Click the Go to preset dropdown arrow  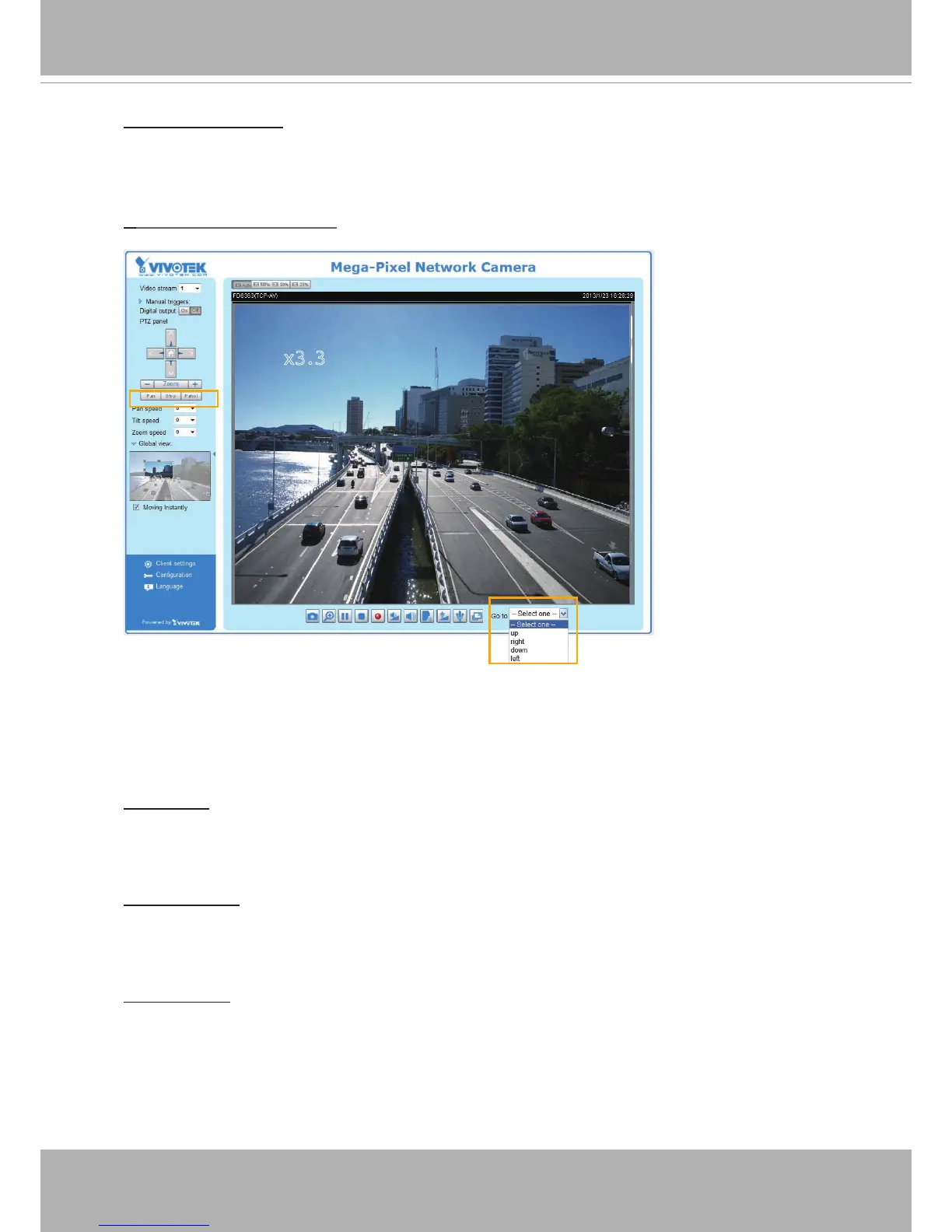point(563,614)
